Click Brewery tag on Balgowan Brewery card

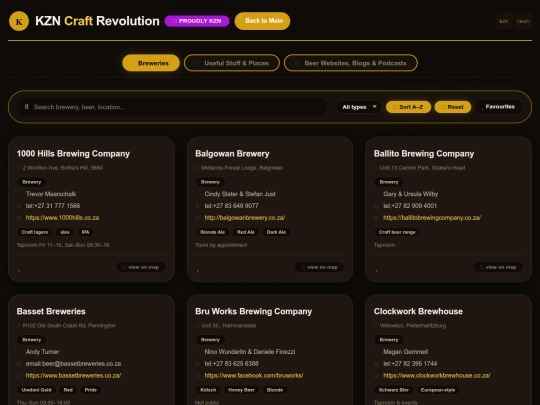210,182
